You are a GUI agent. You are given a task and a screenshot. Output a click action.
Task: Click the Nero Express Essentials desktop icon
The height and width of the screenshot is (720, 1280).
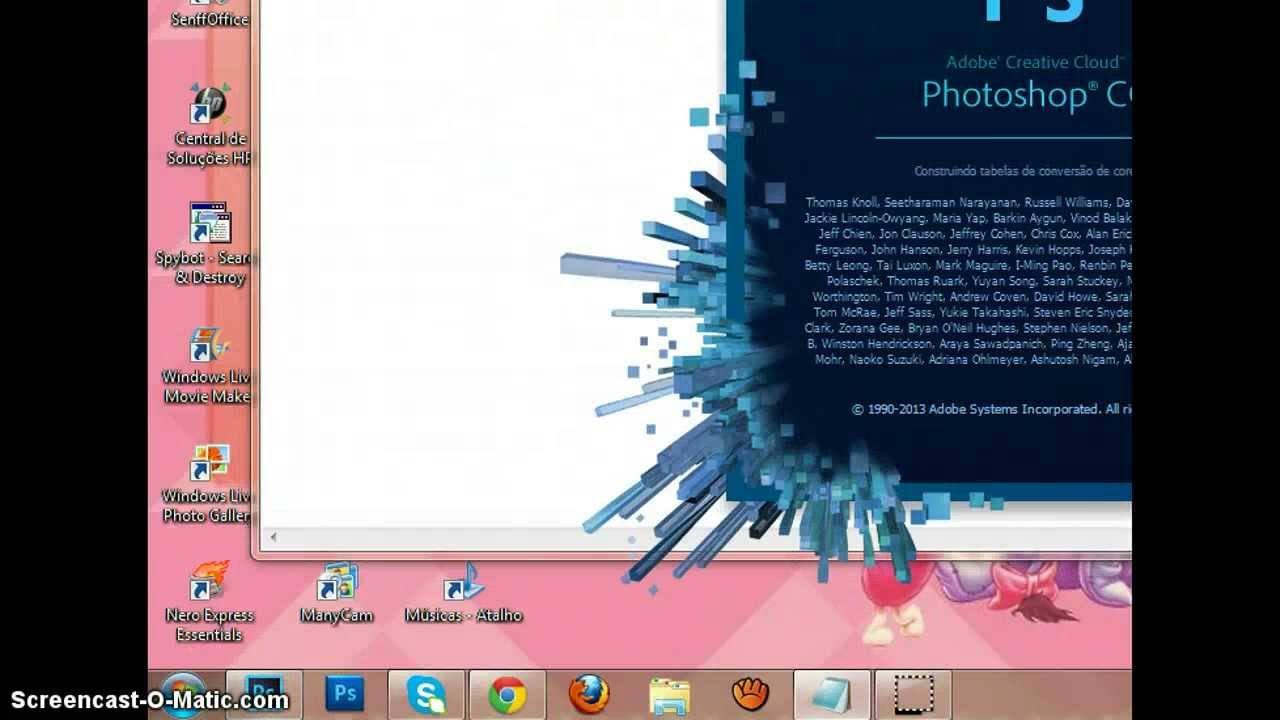pos(209,602)
